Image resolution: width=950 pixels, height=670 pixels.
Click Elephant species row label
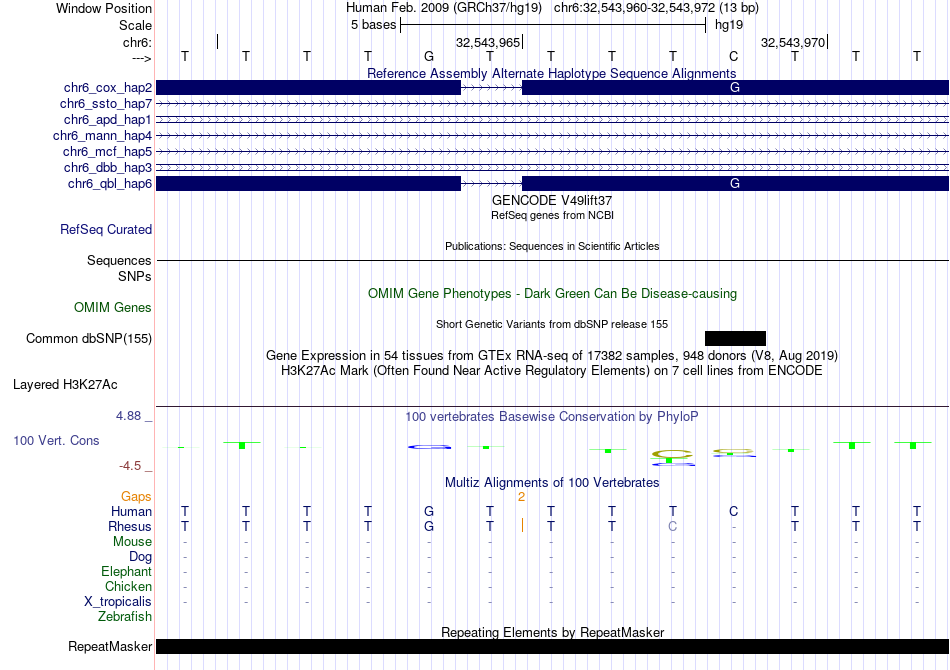[126, 572]
